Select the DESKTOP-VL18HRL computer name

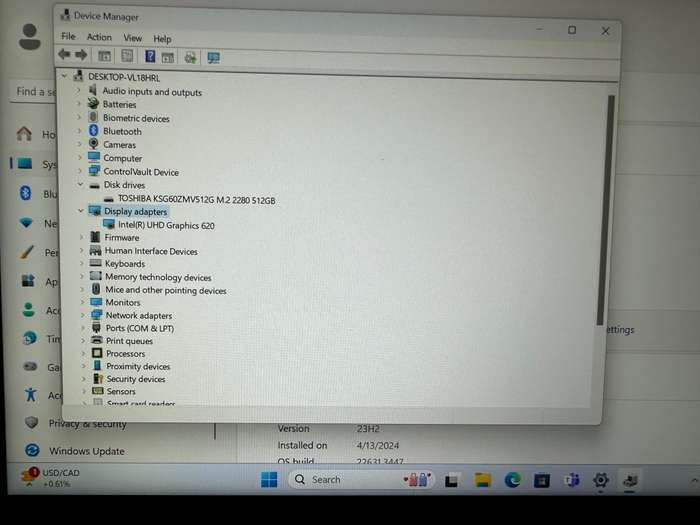pos(124,77)
